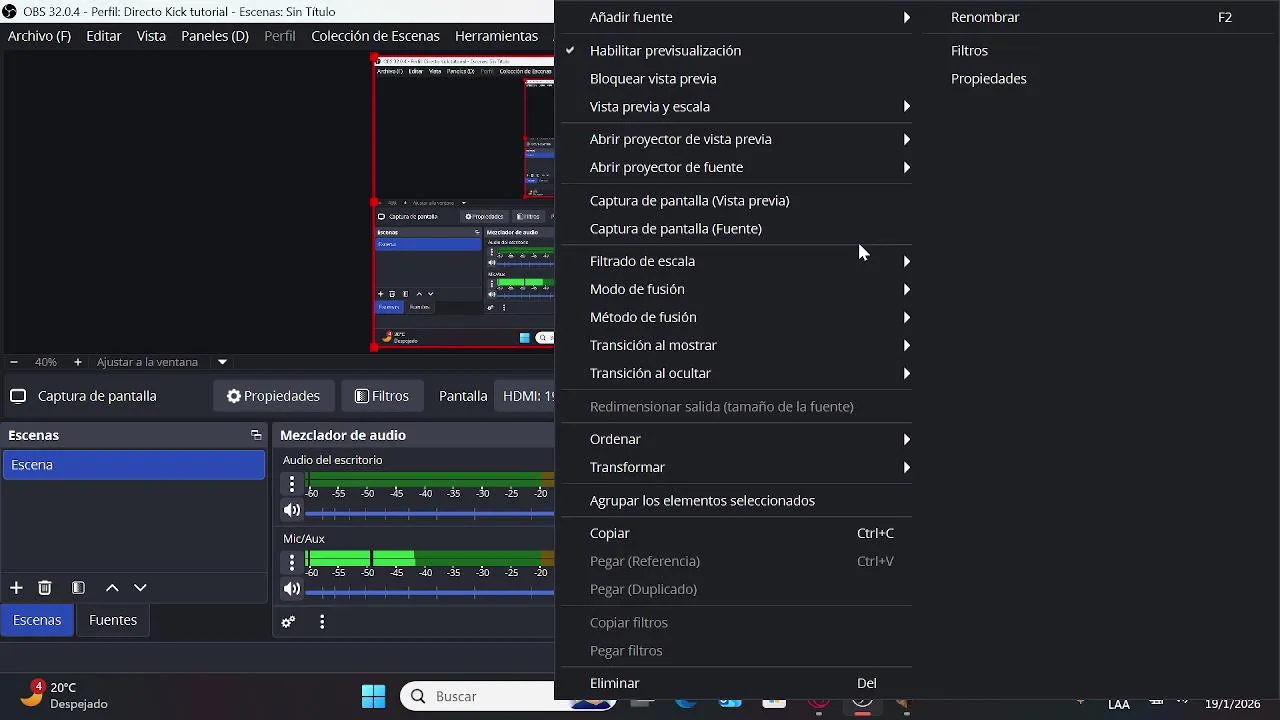
Task: Click the Mic/Aux volume slider
Action: pos(430,592)
